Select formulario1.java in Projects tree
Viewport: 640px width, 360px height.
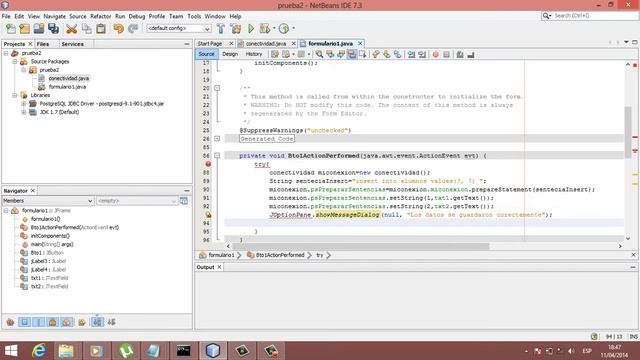[67, 87]
